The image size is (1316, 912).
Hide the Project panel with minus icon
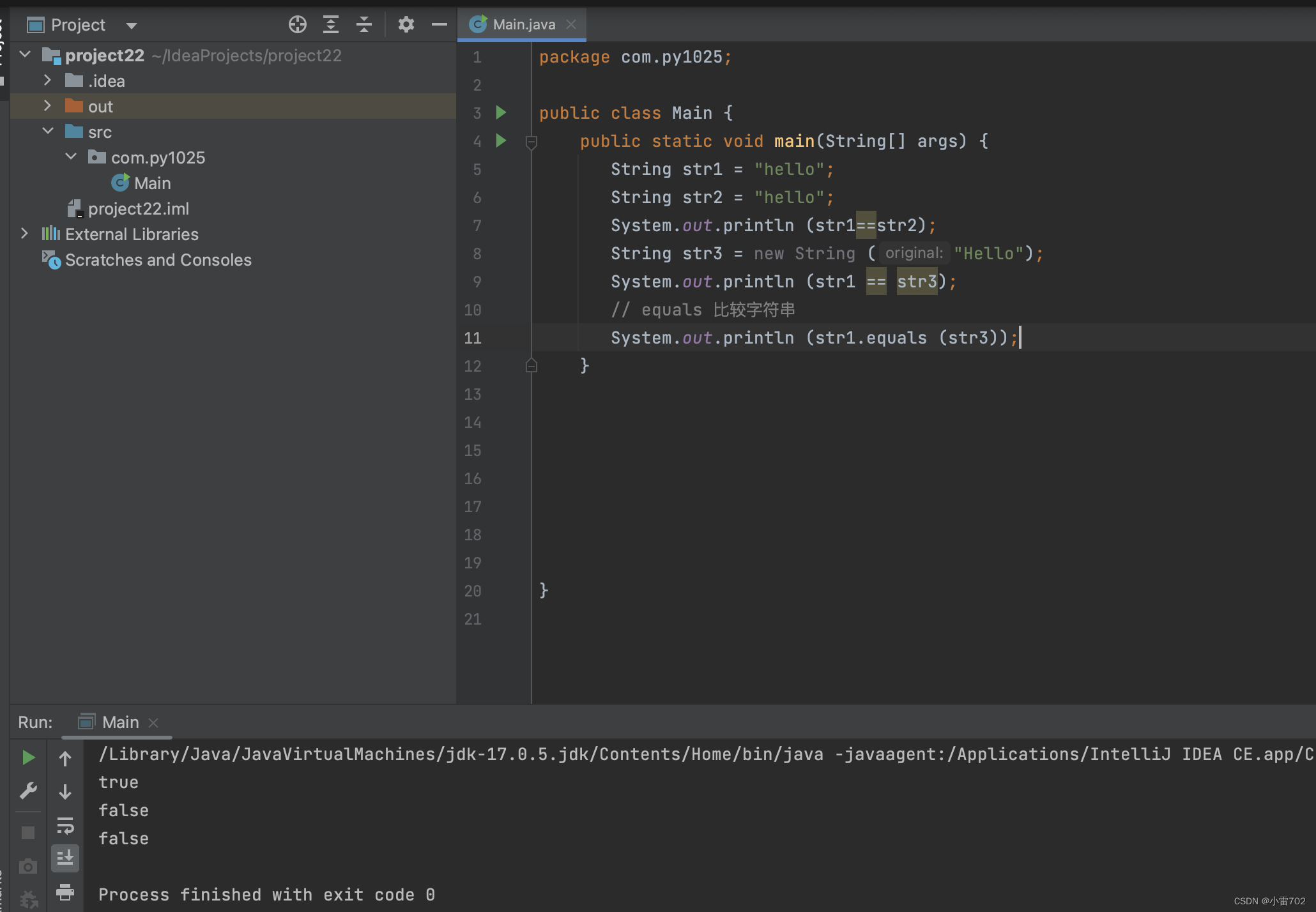pos(439,25)
